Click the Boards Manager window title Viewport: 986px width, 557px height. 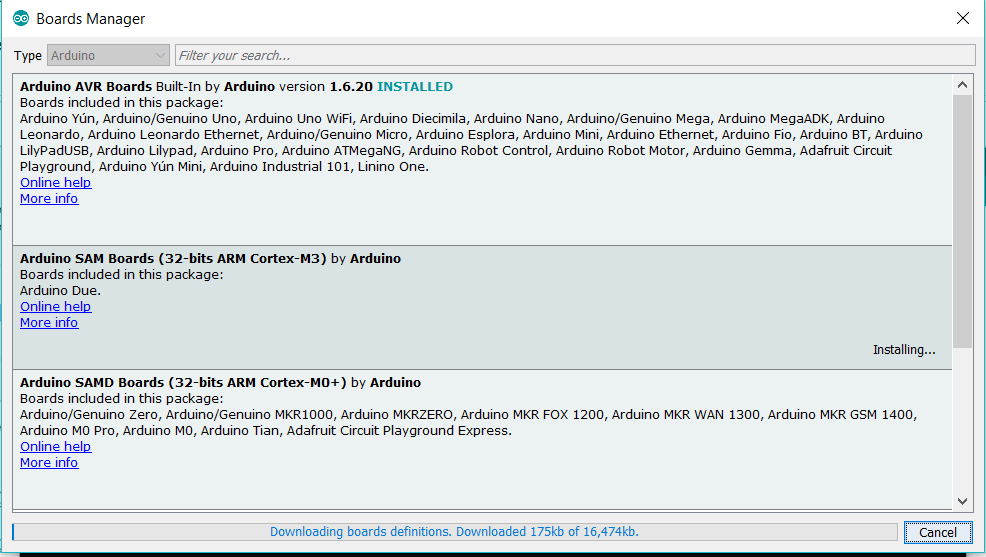tap(91, 19)
